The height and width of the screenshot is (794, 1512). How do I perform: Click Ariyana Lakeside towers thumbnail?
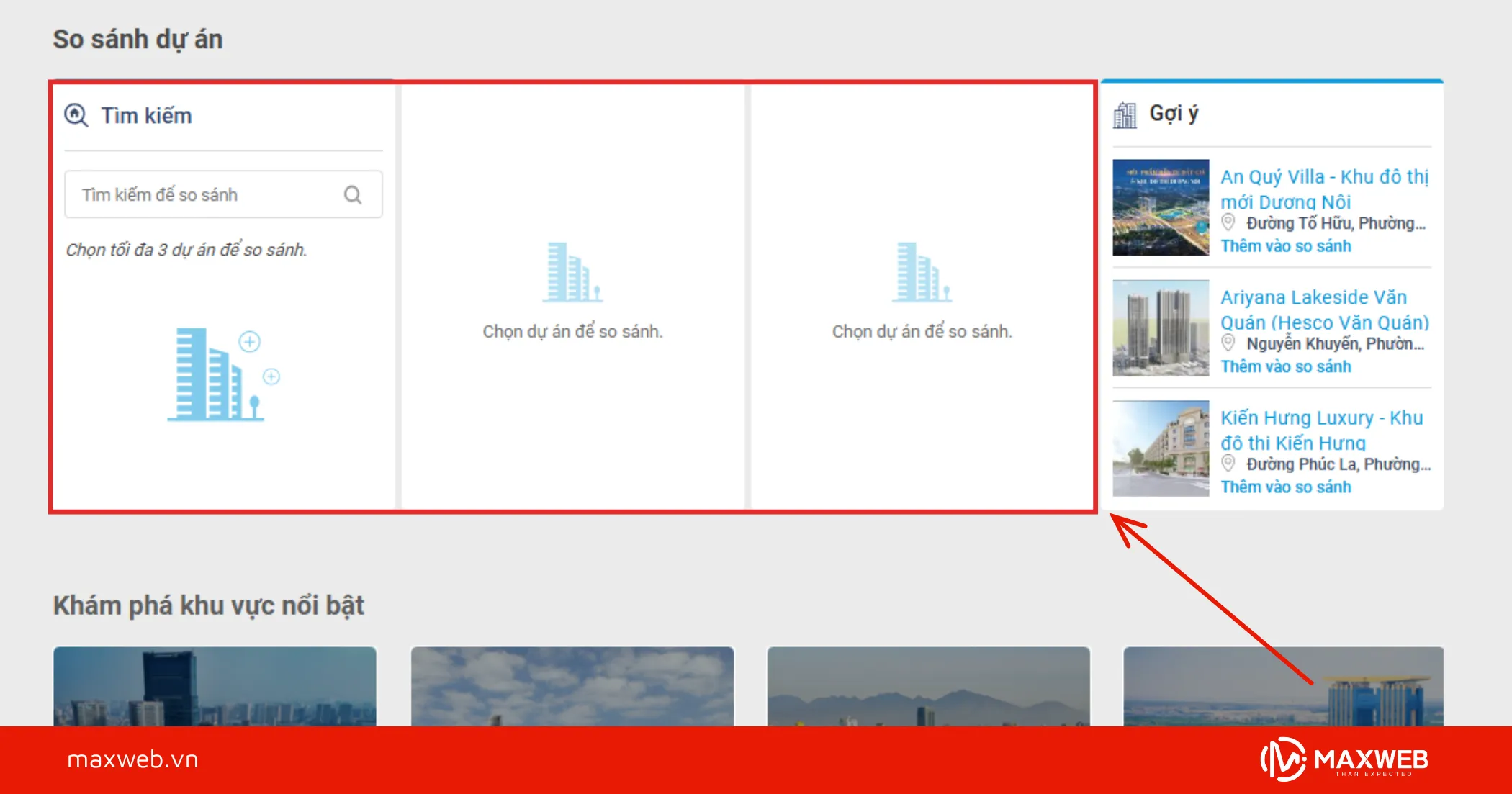click(x=1160, y=328)
